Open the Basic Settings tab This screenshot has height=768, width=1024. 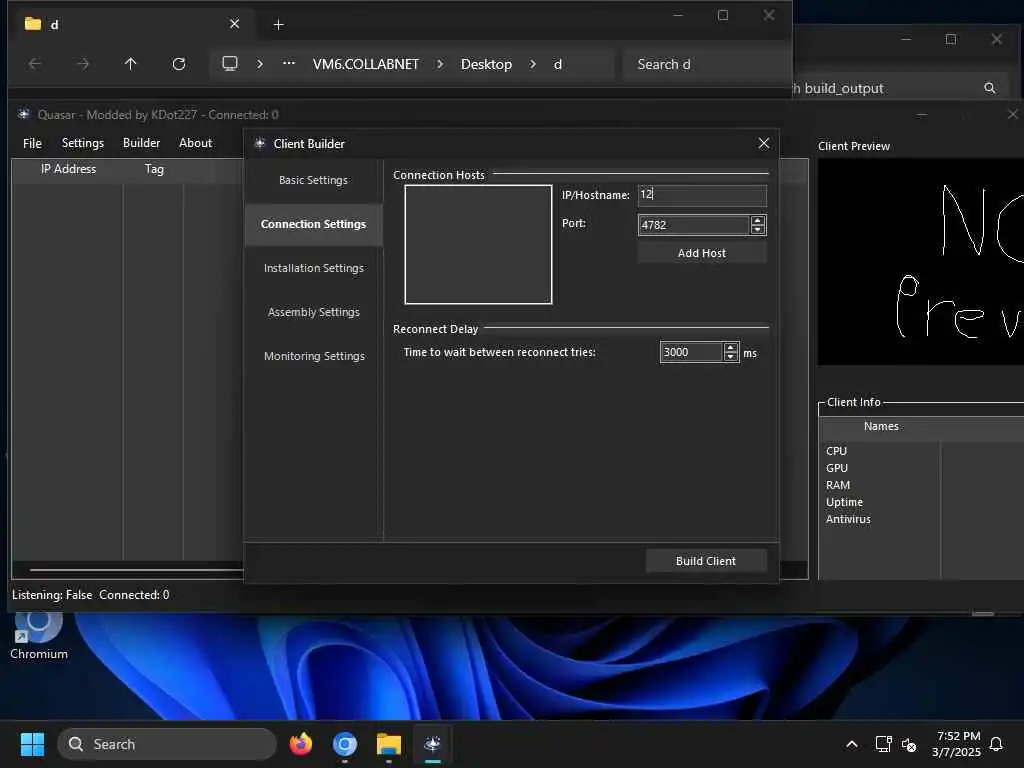(313, 180)
